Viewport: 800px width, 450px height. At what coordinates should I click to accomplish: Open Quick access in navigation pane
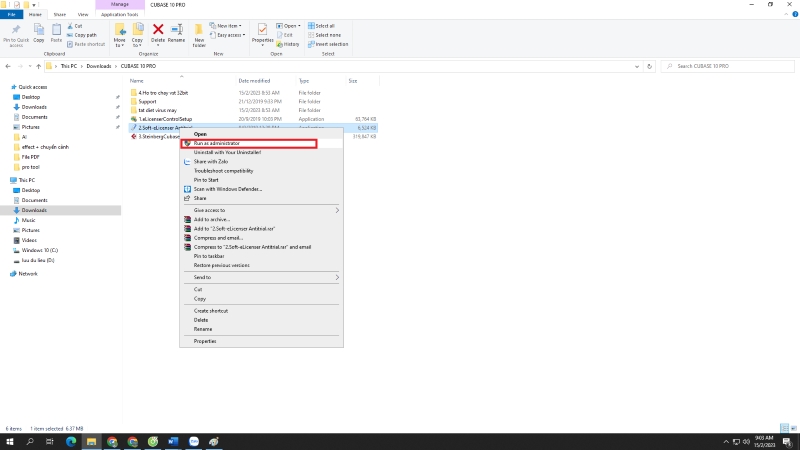click(x=32, y=87)
